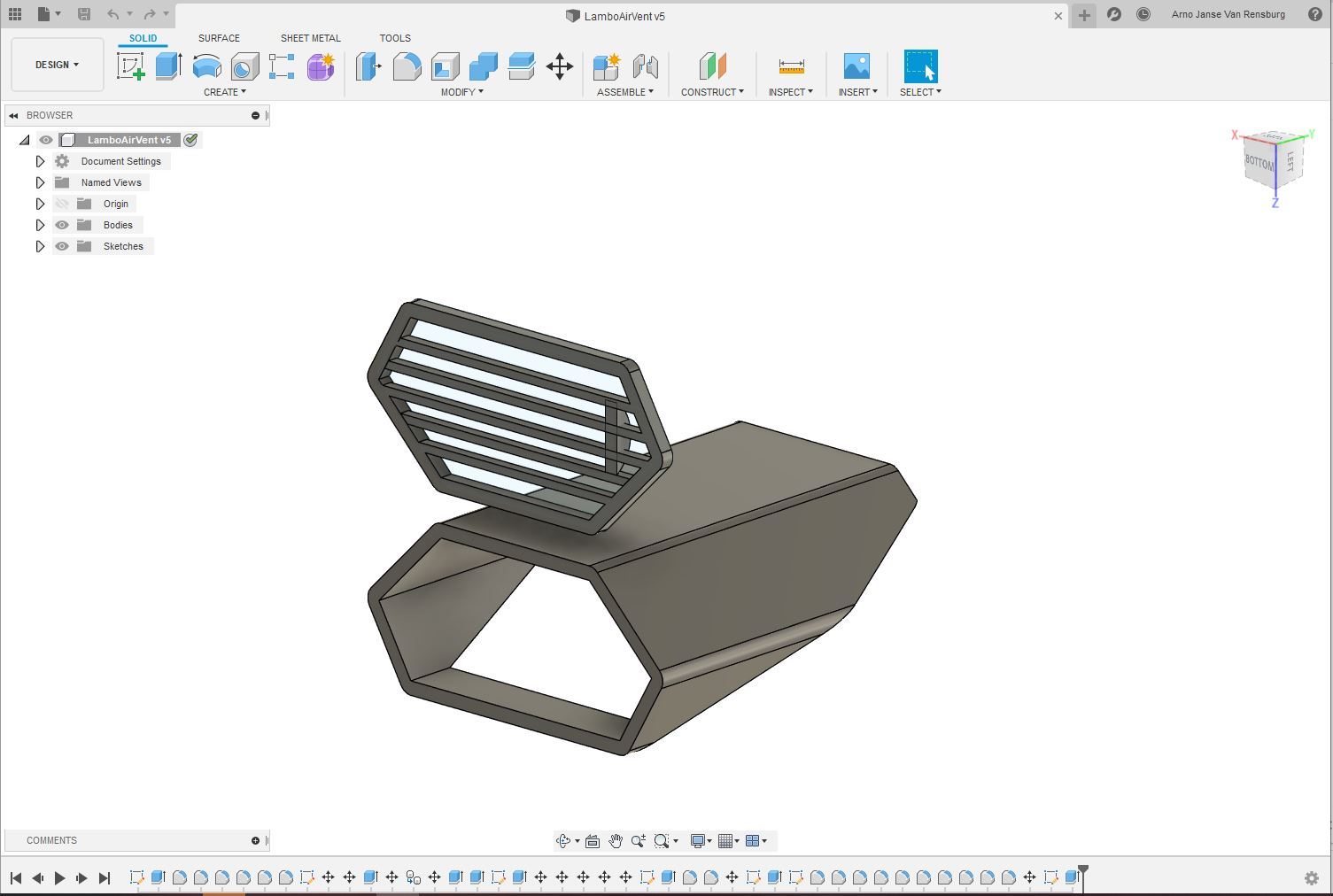Screen dimensions: 1333x896
Task: Select the Press Pull tool
Action: 368,66
